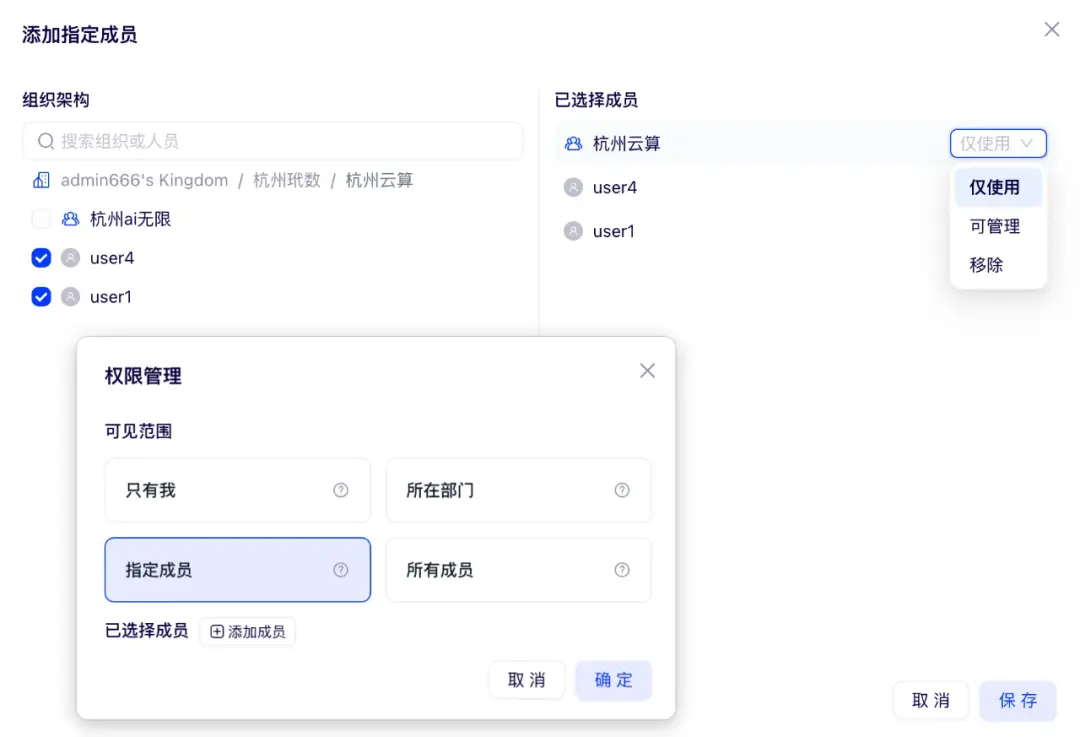
Task: Click the group icon beside 杭州云算 in 已选择成员
Action: [573, 143]
